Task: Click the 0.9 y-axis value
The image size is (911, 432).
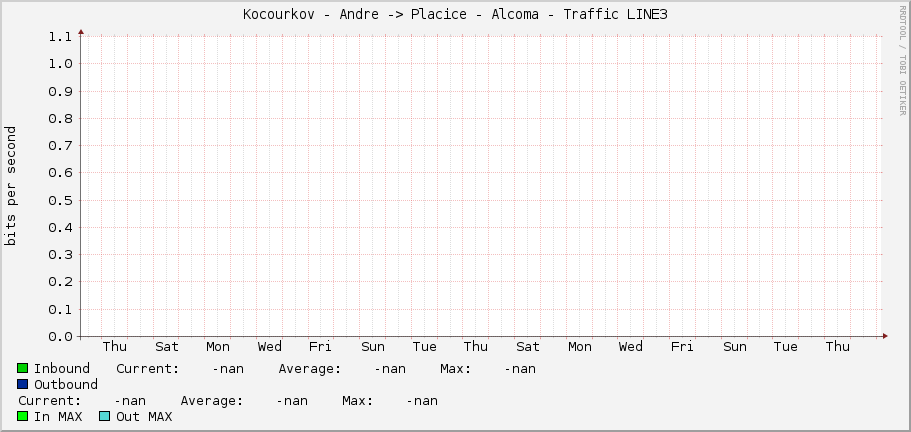Action: 60,91
